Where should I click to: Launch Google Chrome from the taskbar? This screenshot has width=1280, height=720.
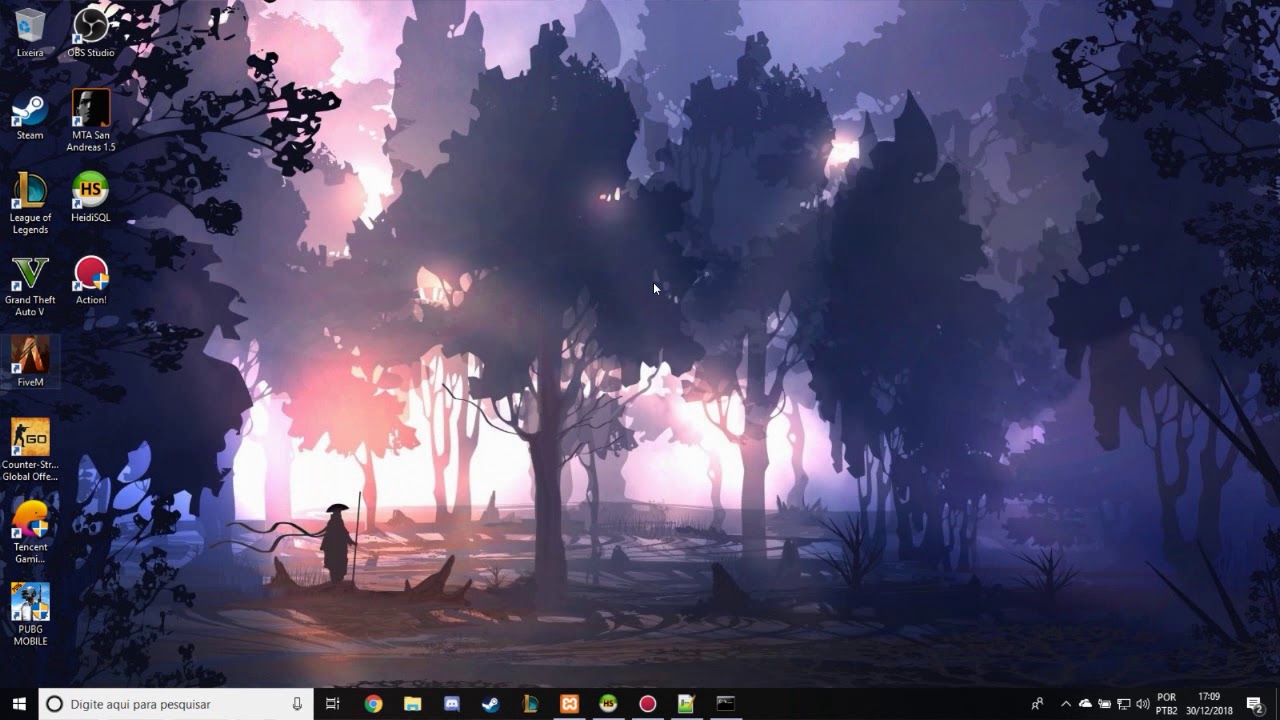(373, 704)
